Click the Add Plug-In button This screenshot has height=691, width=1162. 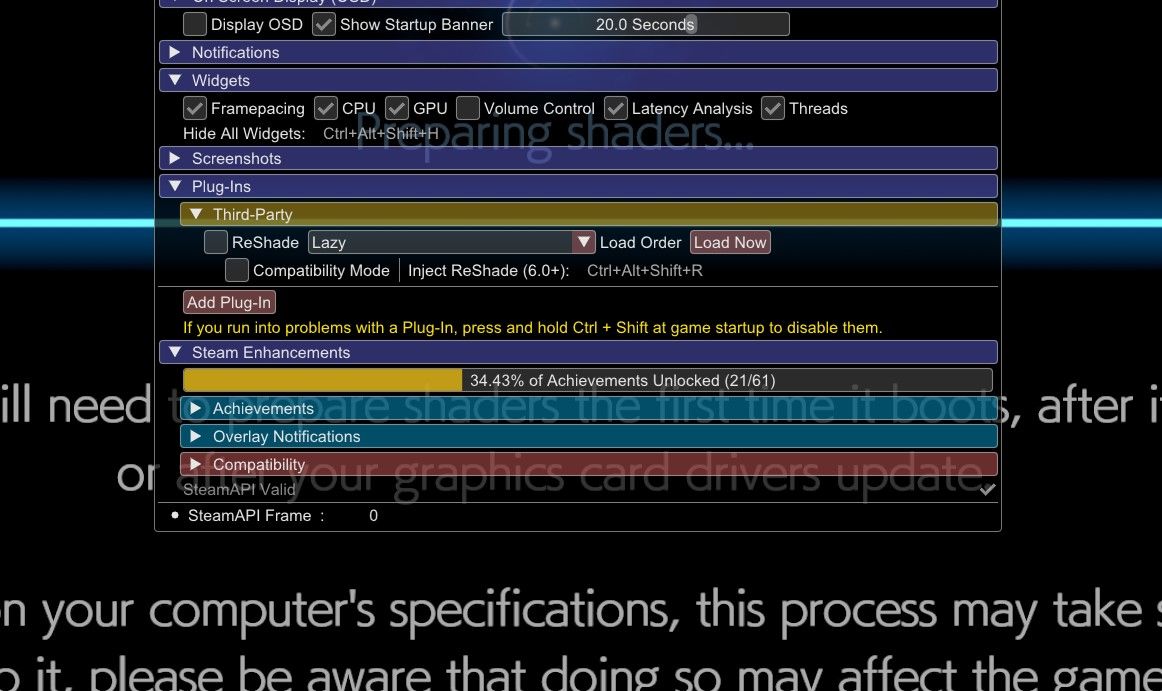(x=229, y=302)
